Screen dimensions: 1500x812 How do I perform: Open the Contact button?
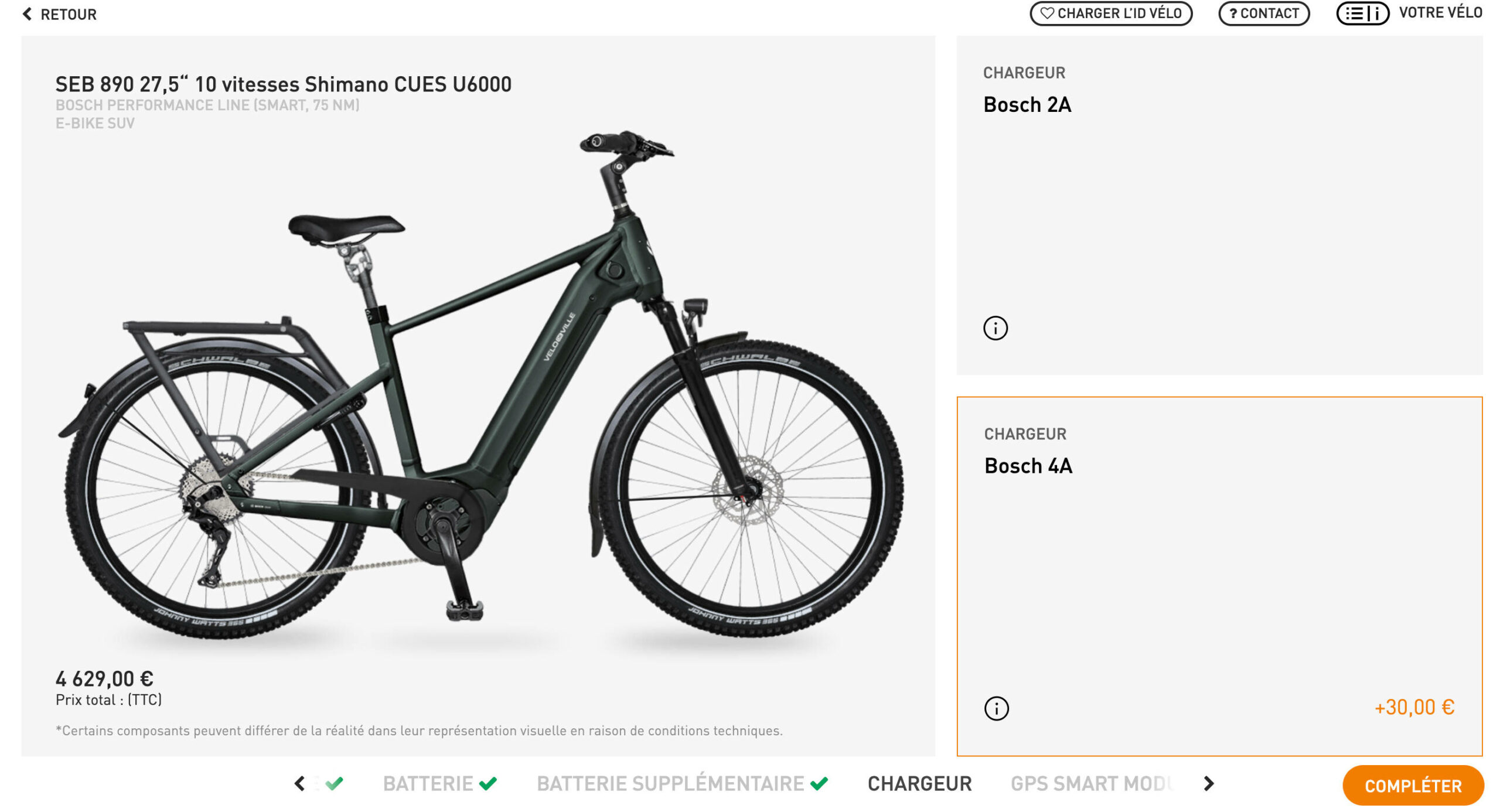coord(1264,13)
